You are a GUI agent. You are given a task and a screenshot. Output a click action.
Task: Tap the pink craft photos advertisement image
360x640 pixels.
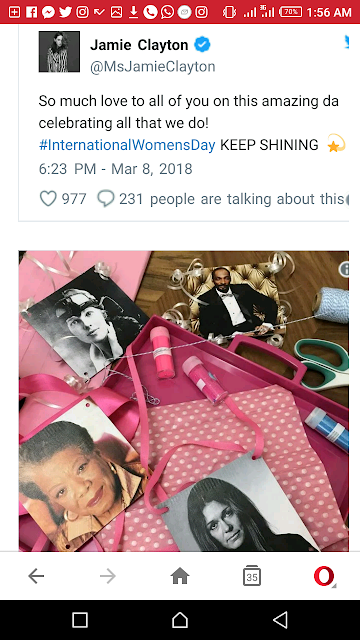184,401
